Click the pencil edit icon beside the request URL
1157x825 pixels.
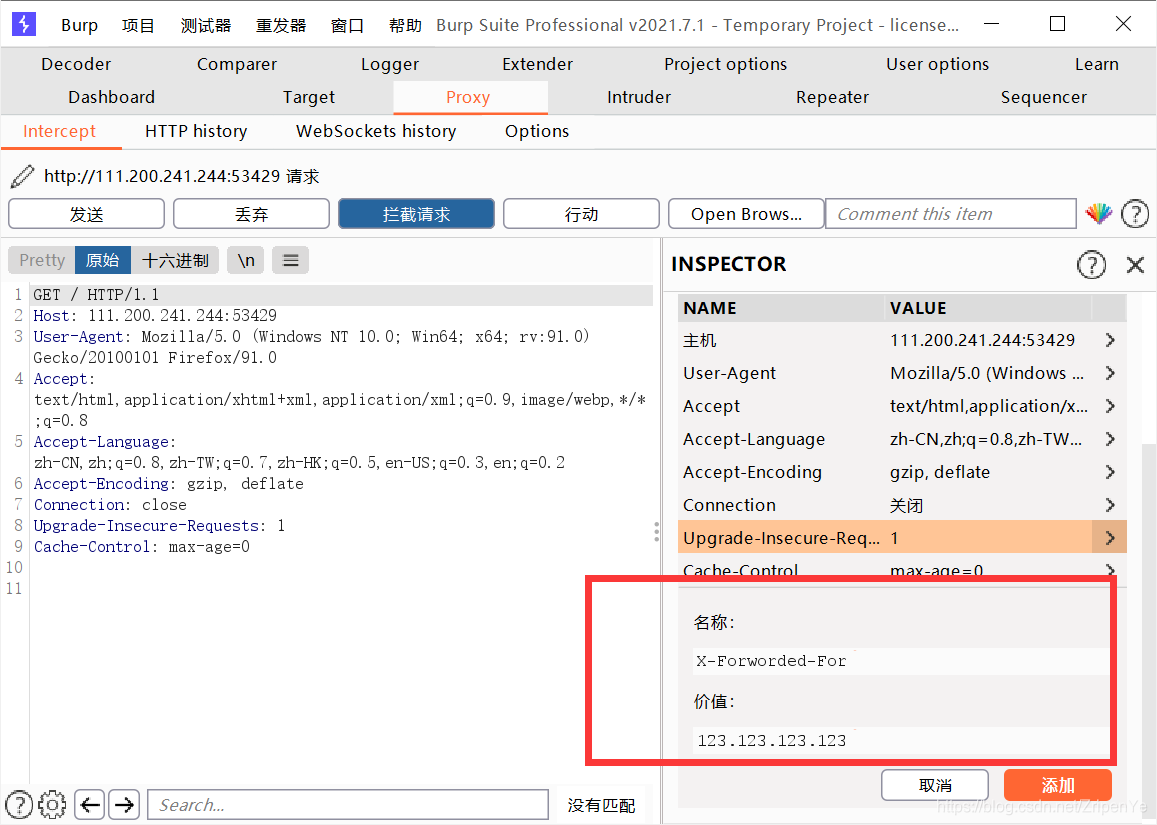coord(22,176)
